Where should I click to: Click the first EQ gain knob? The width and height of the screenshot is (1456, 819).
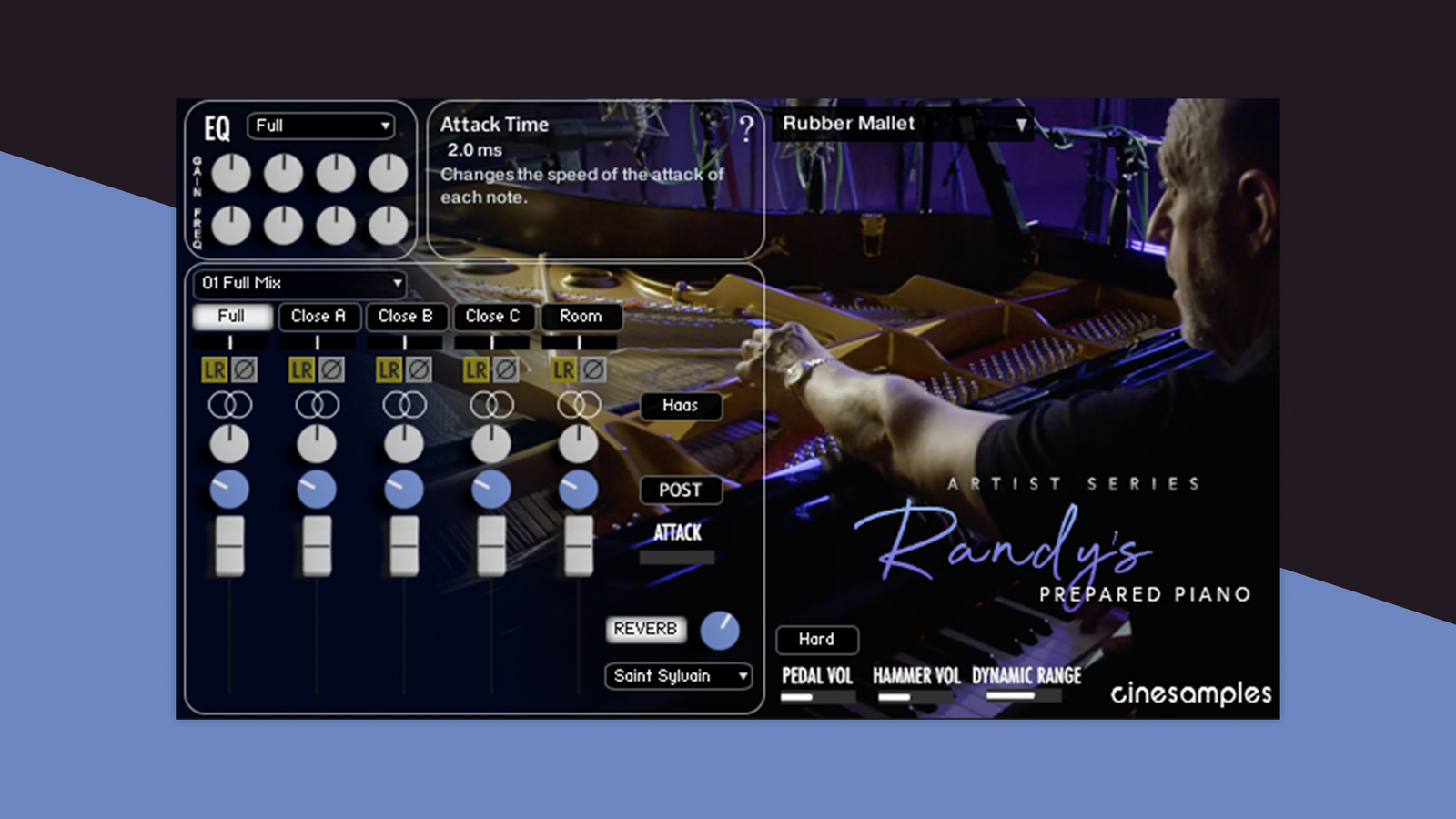click(231, 173)
